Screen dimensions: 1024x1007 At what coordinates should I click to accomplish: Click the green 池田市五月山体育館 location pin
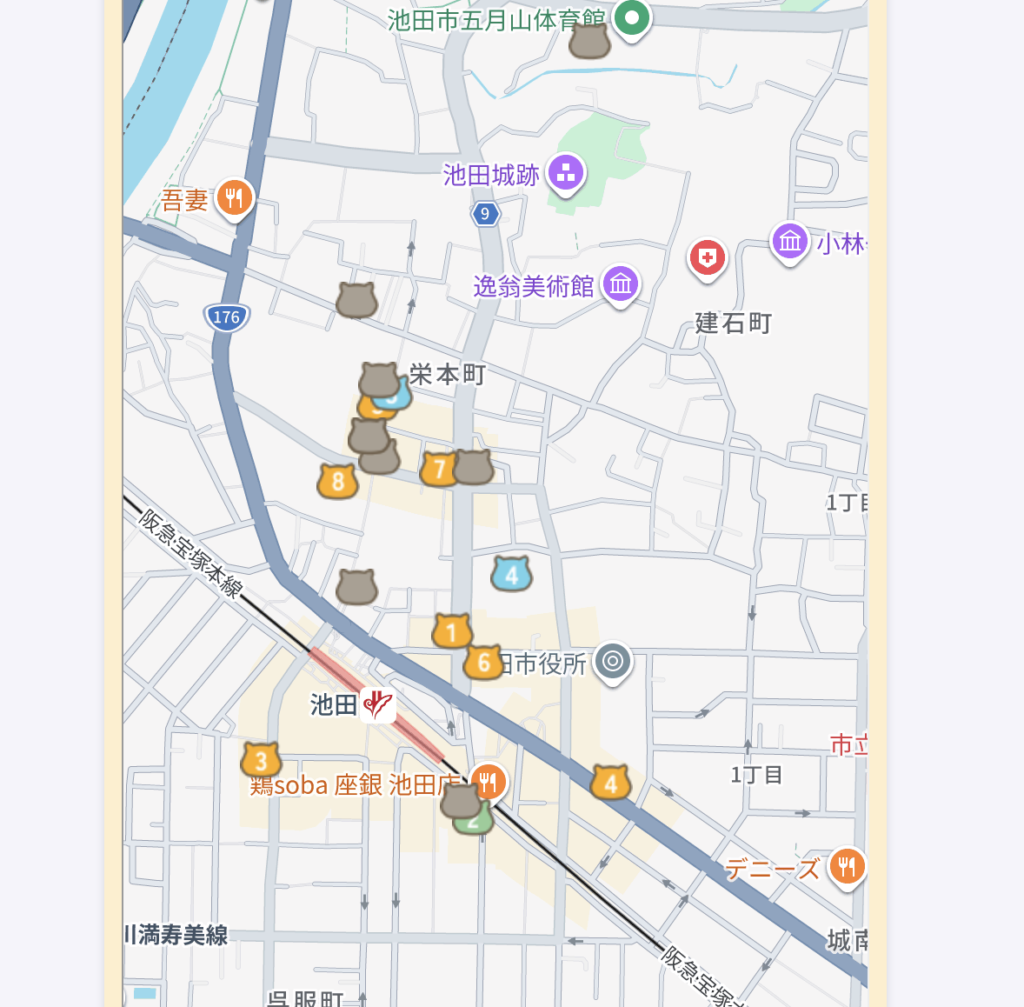[631, 18]
